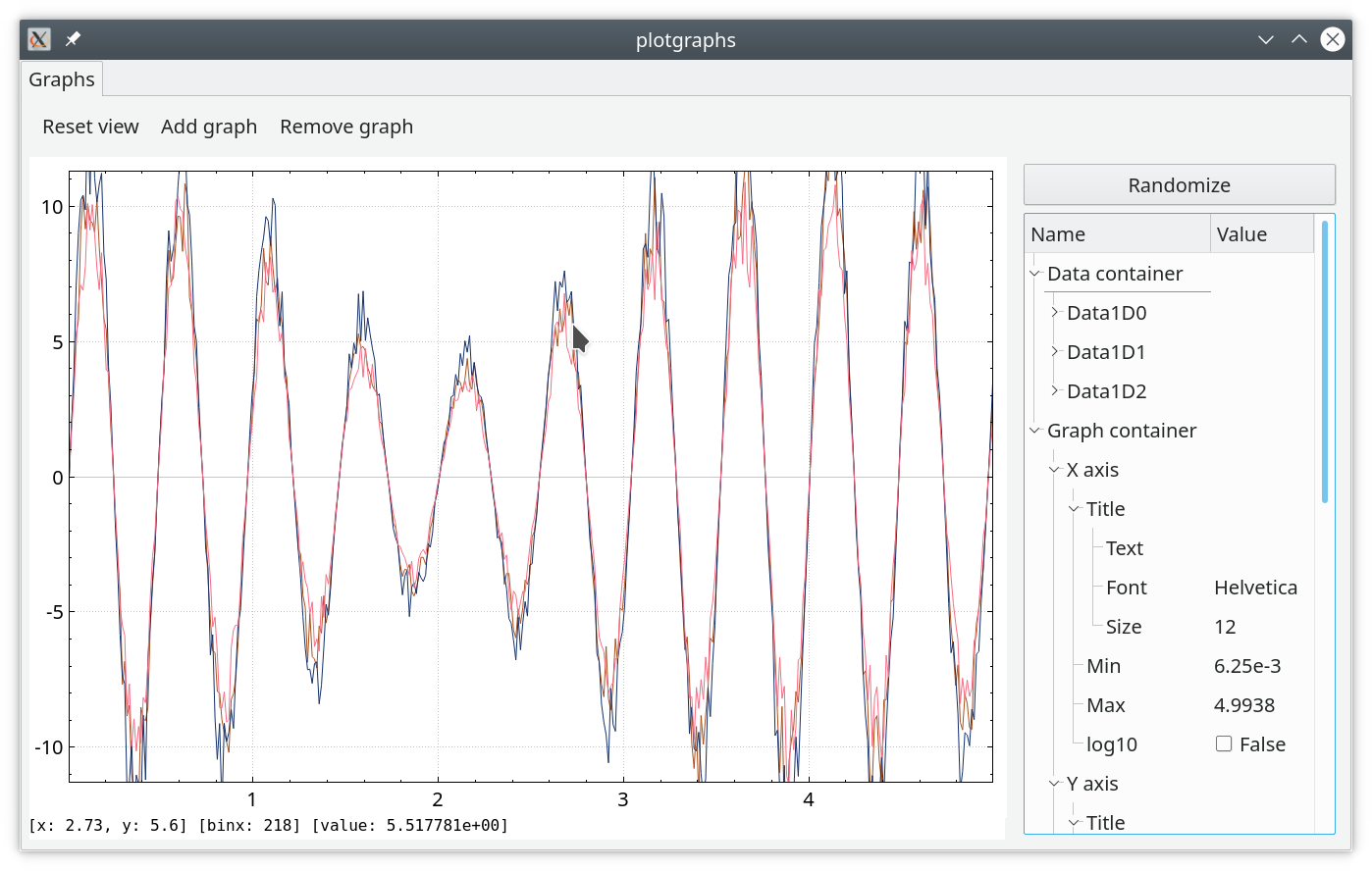
Task: Switch to the Graphs tab
Action: 62,79
